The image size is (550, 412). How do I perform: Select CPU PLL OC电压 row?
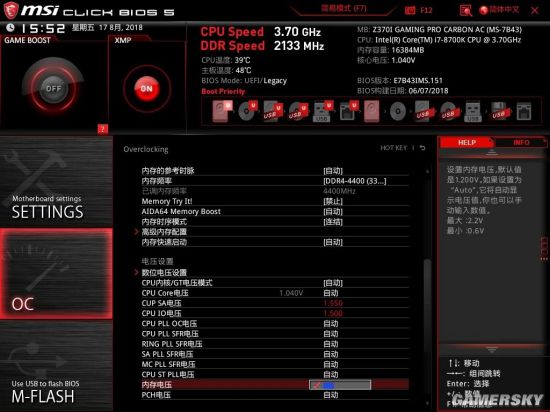pyautogui.click(x=275, y=323)
